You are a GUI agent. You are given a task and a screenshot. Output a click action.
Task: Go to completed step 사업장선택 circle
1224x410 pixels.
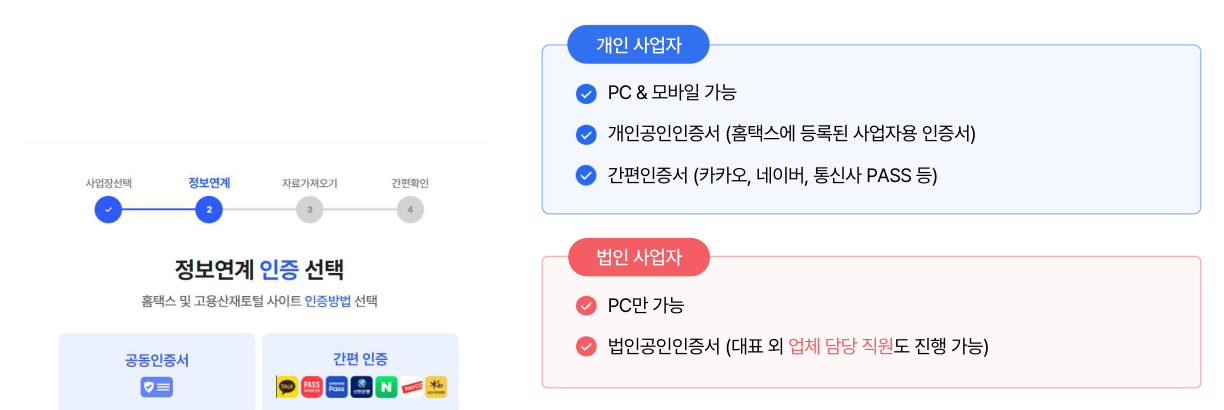point(108,210)
